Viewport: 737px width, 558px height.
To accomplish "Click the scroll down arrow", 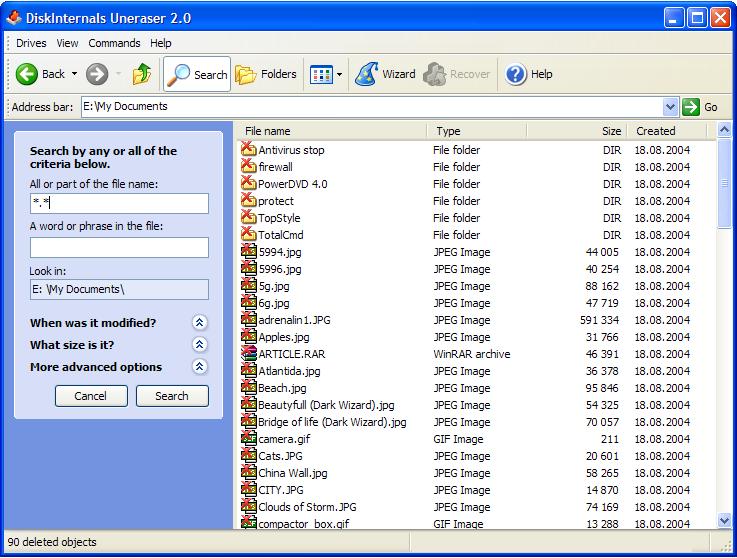I will pyautogui.click(x=724, y=520).
